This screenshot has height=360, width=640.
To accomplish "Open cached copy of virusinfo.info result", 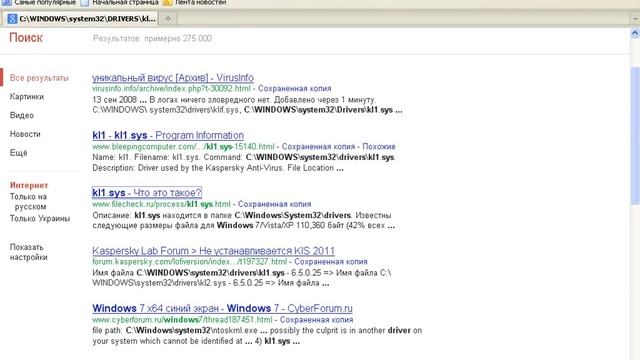I will pyautogui.click(x=294, y=89).
